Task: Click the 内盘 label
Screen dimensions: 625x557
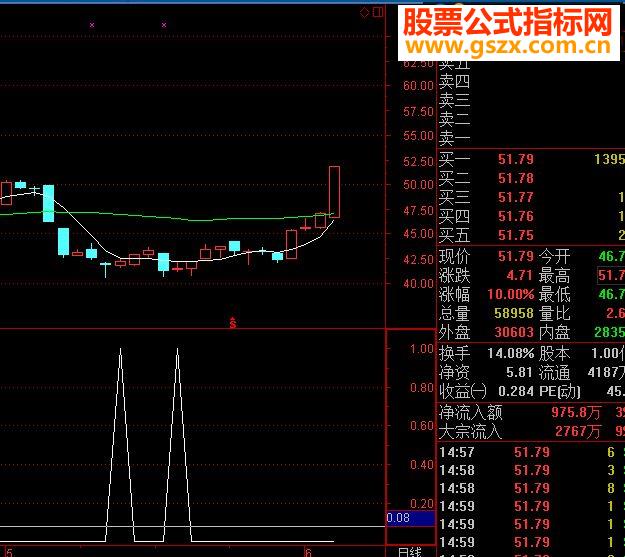Action: (555, 333)
